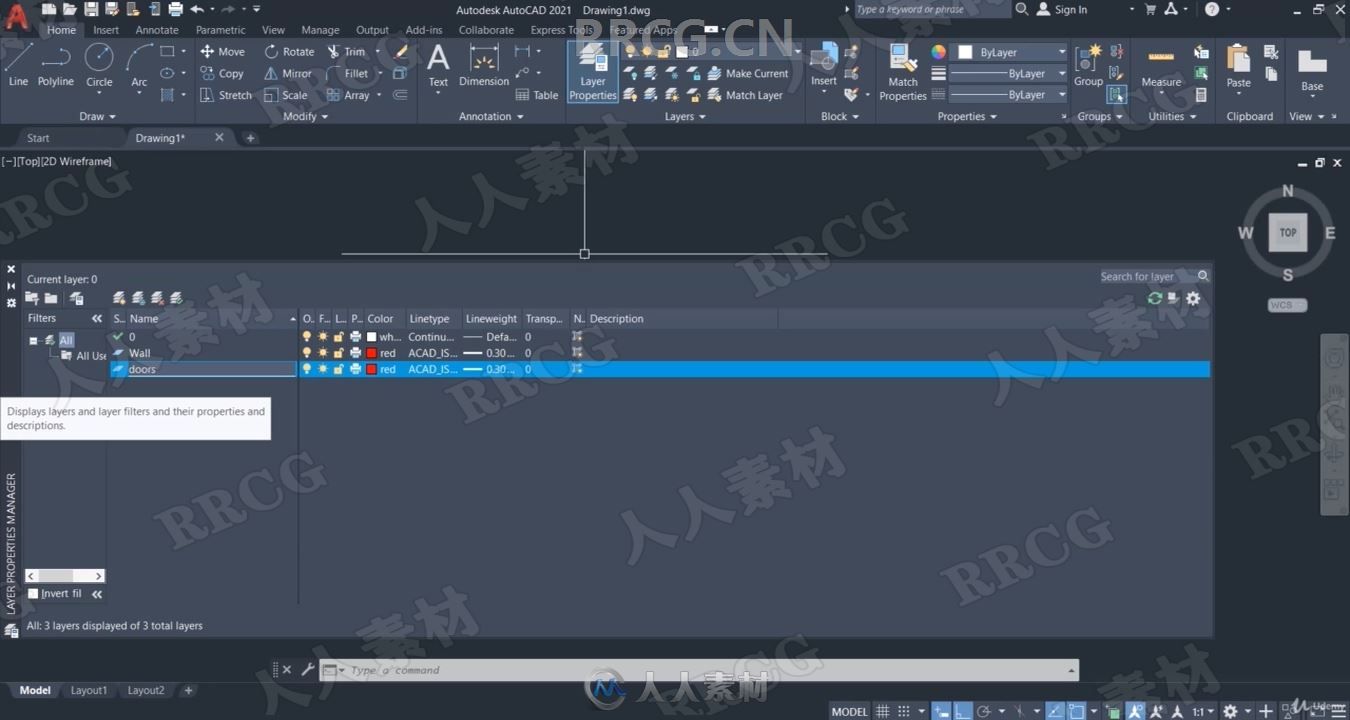Select the Line tool
The width and height of the screenshot is (1350, 720).
tap(18, 65)
